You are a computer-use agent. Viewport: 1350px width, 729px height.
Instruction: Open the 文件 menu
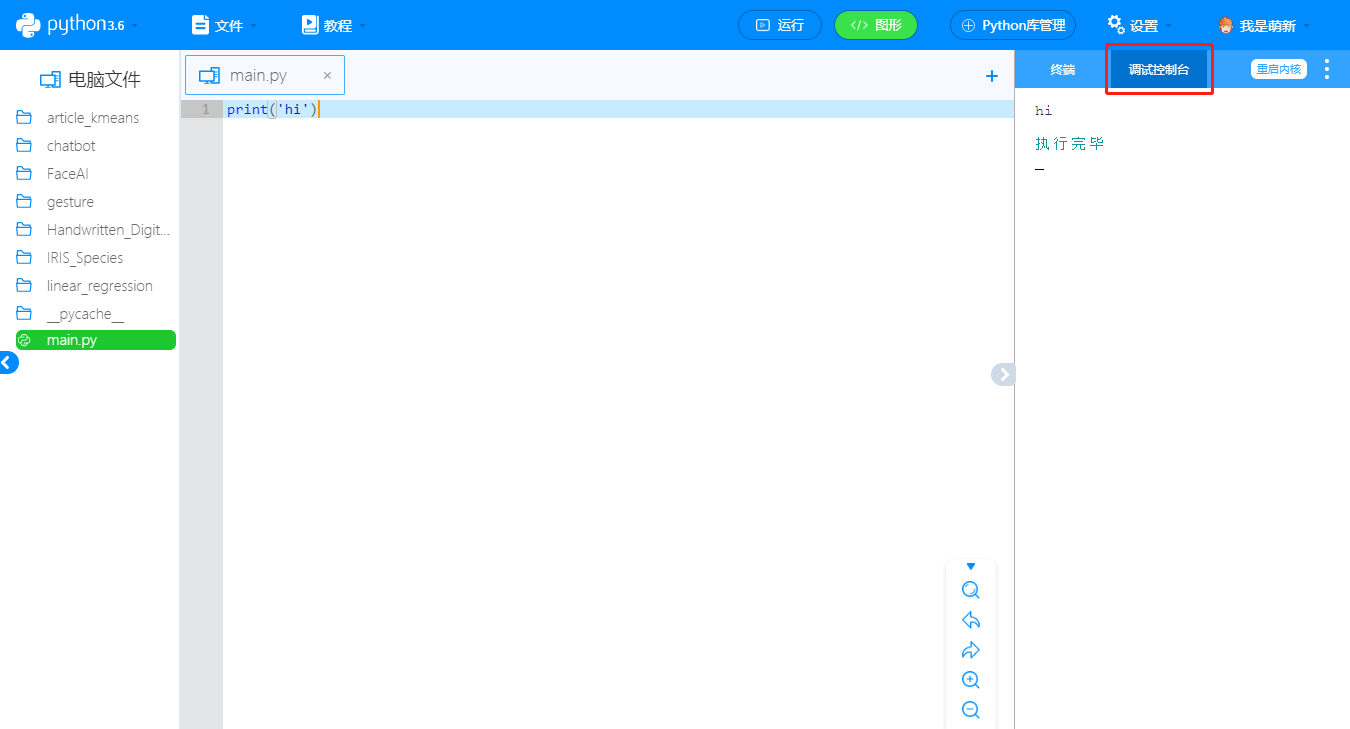[224, 25]
